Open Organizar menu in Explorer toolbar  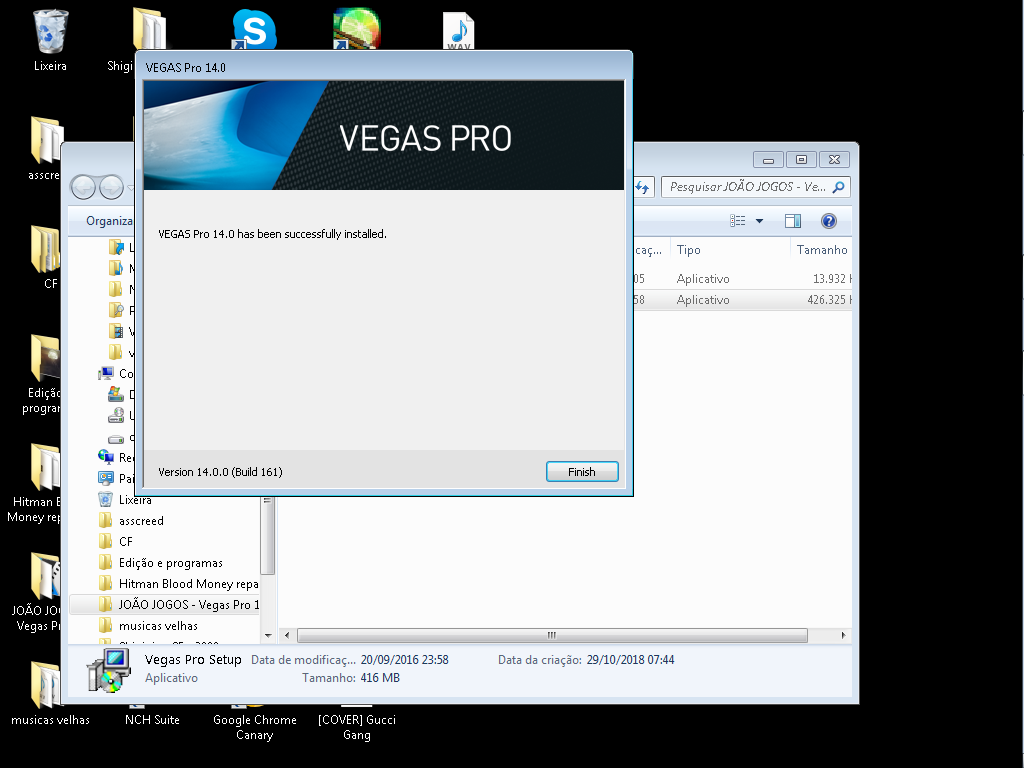109,221
